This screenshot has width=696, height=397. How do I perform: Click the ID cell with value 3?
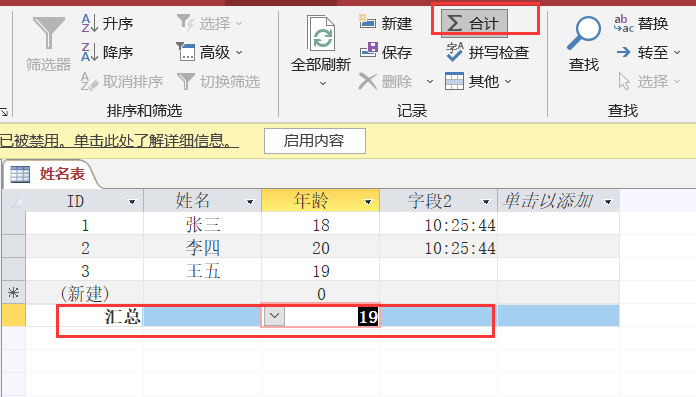click(x=84, y=270)
